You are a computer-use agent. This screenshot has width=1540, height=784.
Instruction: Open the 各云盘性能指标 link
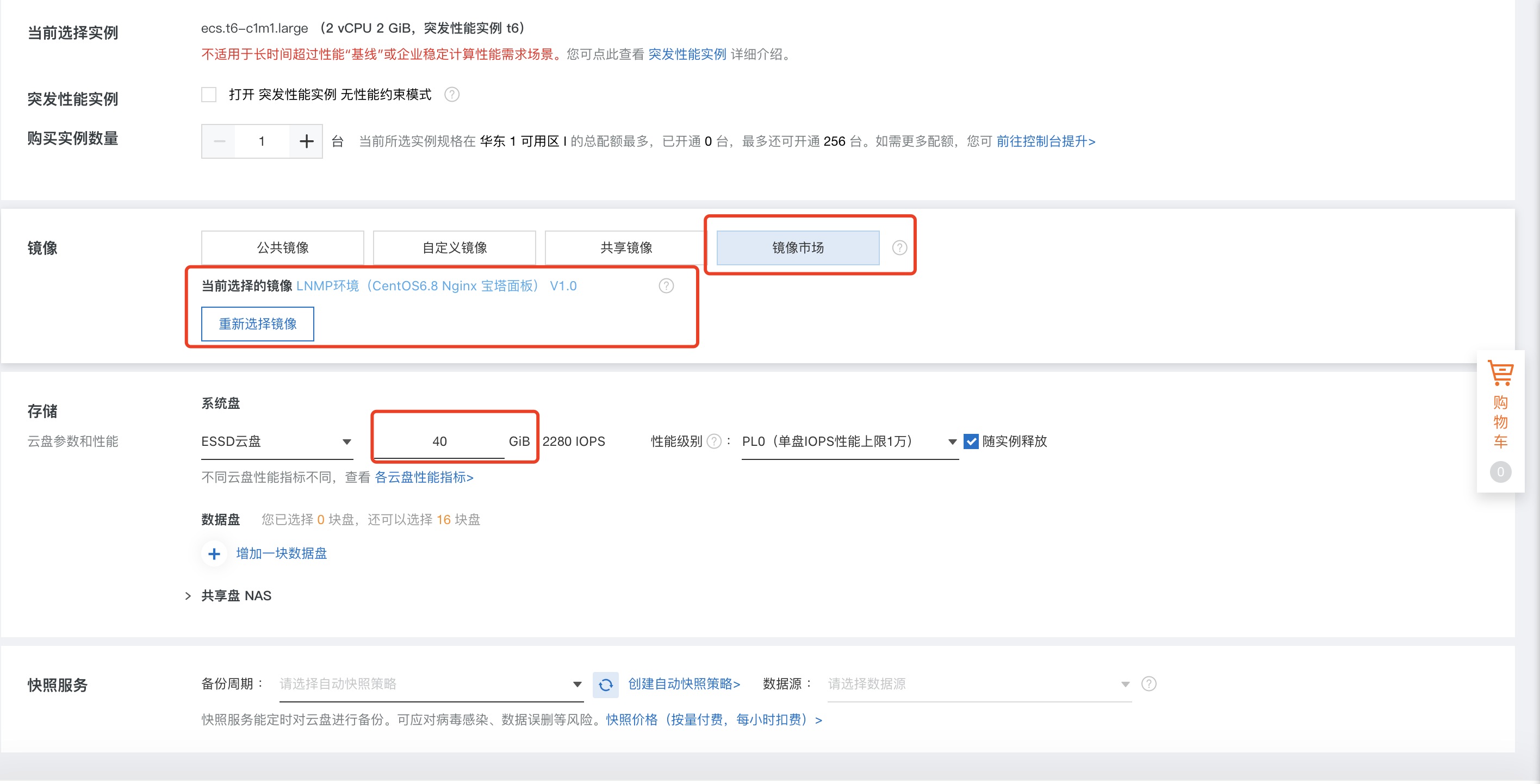424,477
